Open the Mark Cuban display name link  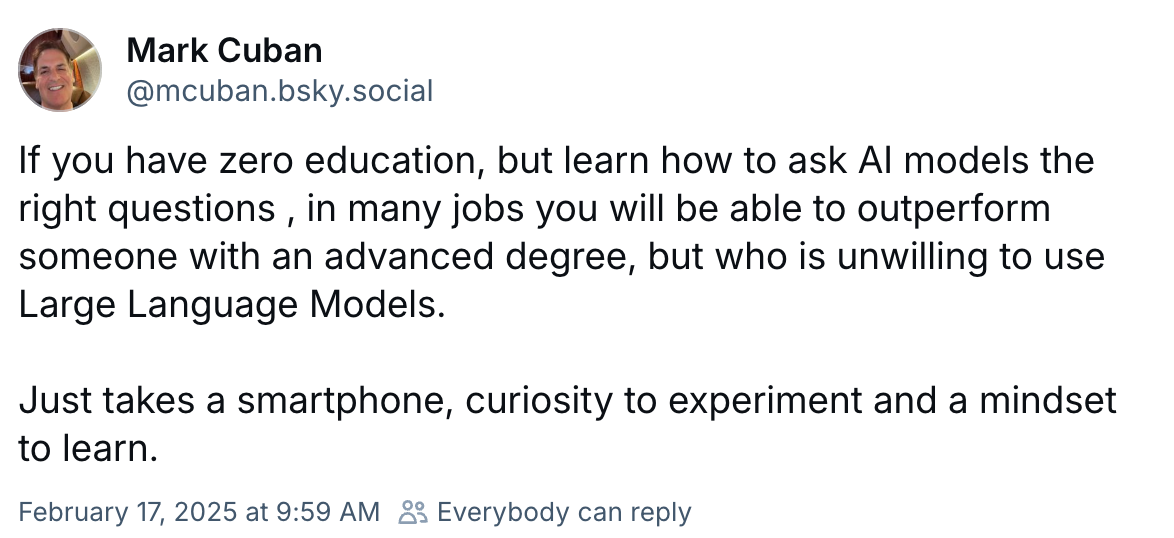(225, 51)
